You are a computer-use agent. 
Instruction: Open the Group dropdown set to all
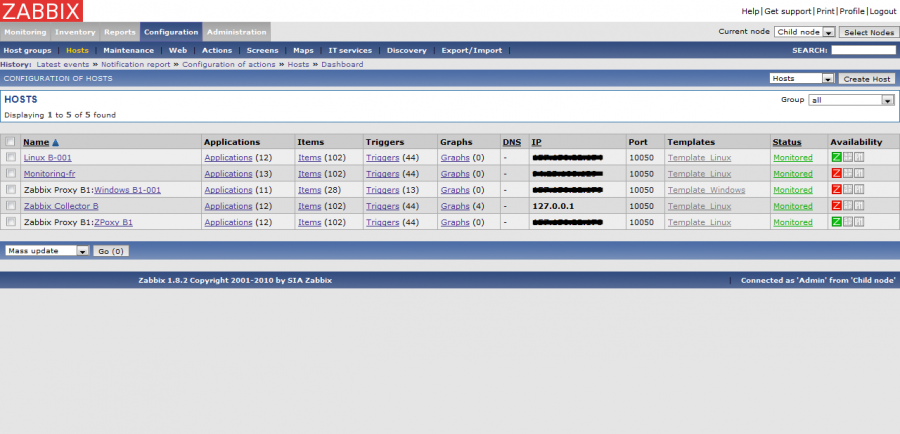pyautogui.click(x=852, y=100)
